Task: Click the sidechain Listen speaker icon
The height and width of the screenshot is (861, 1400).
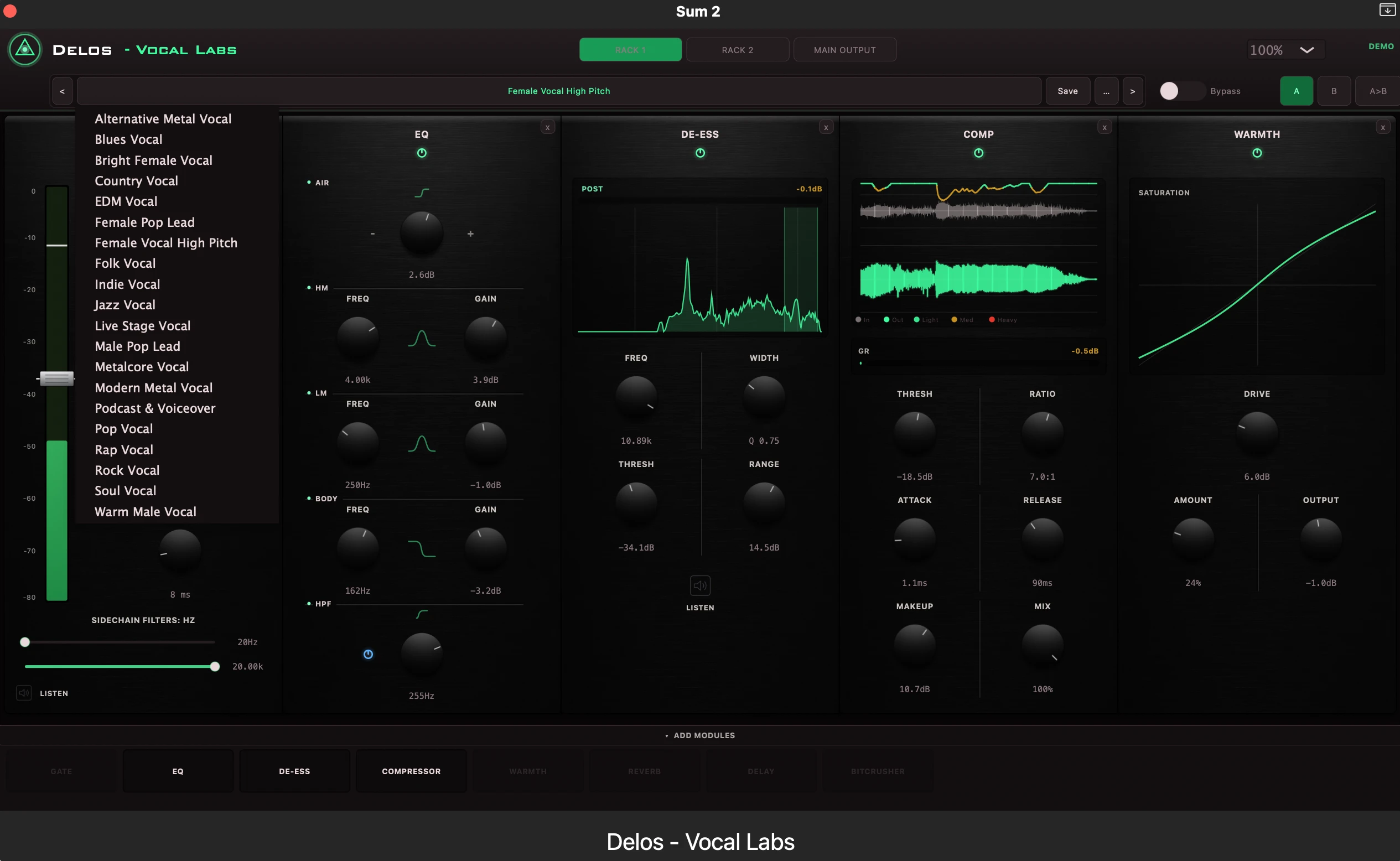Action: pos(23,693)
